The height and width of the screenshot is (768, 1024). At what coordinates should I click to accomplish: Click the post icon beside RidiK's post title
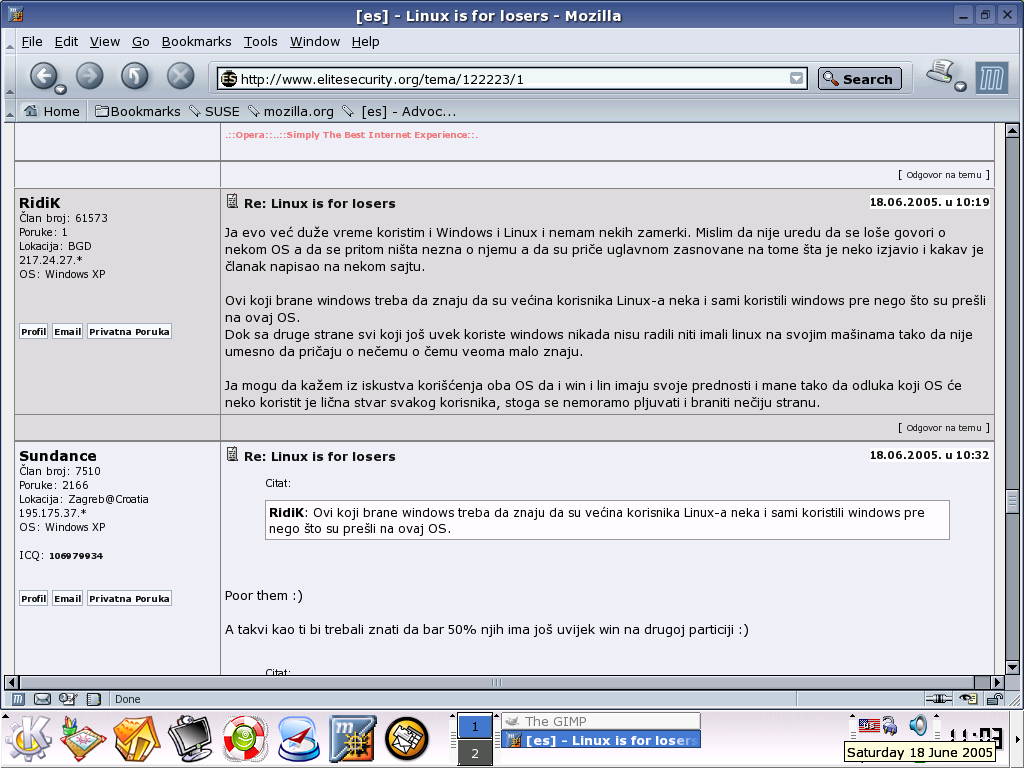pos(232,201)
